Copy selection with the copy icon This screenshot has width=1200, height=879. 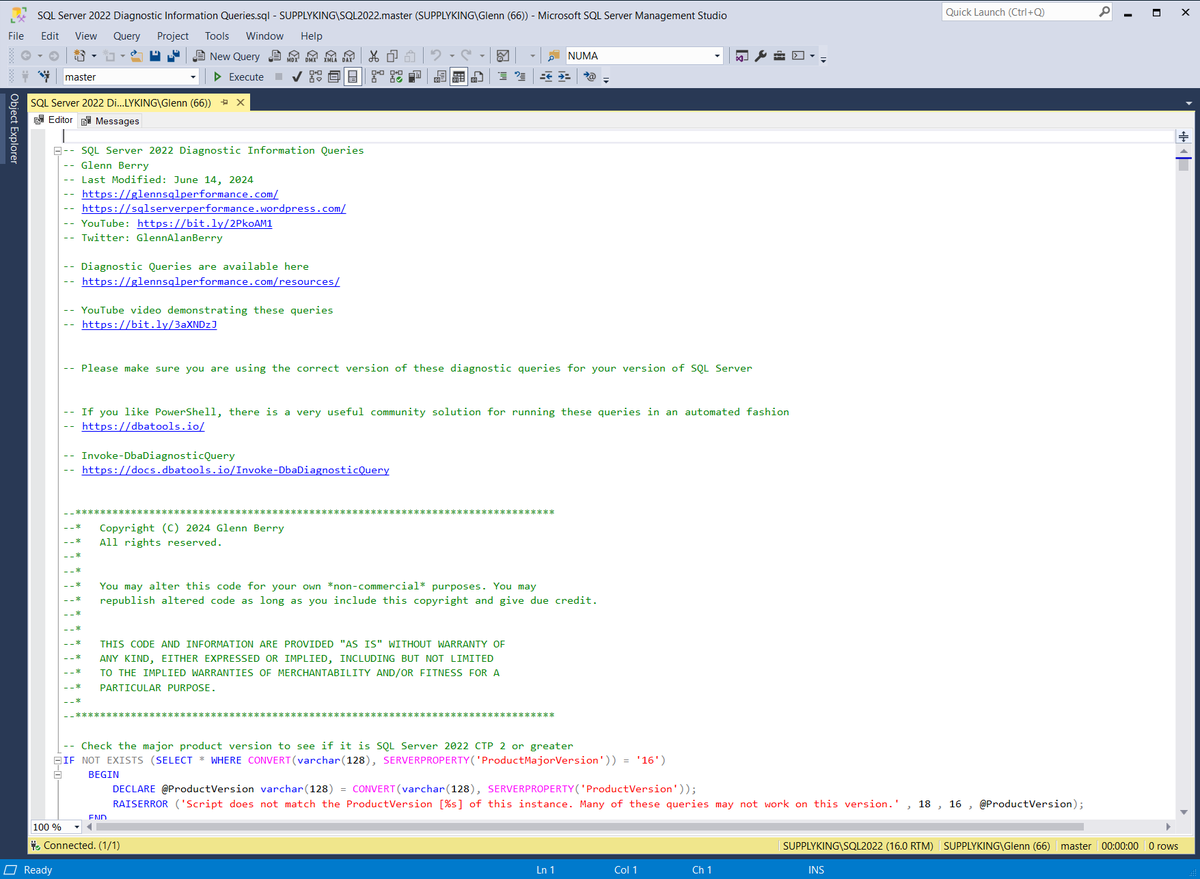[x=392, y=56]
